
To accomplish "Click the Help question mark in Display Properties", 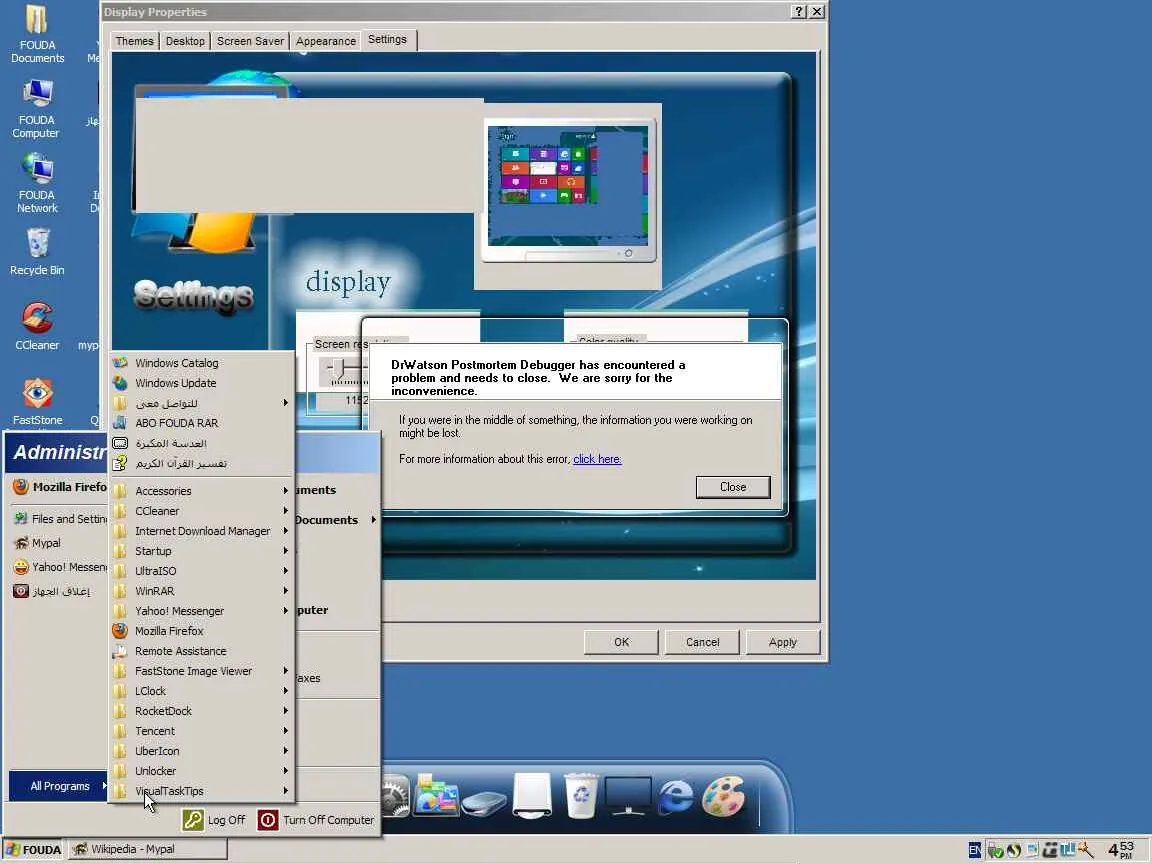I will (799, 12).
